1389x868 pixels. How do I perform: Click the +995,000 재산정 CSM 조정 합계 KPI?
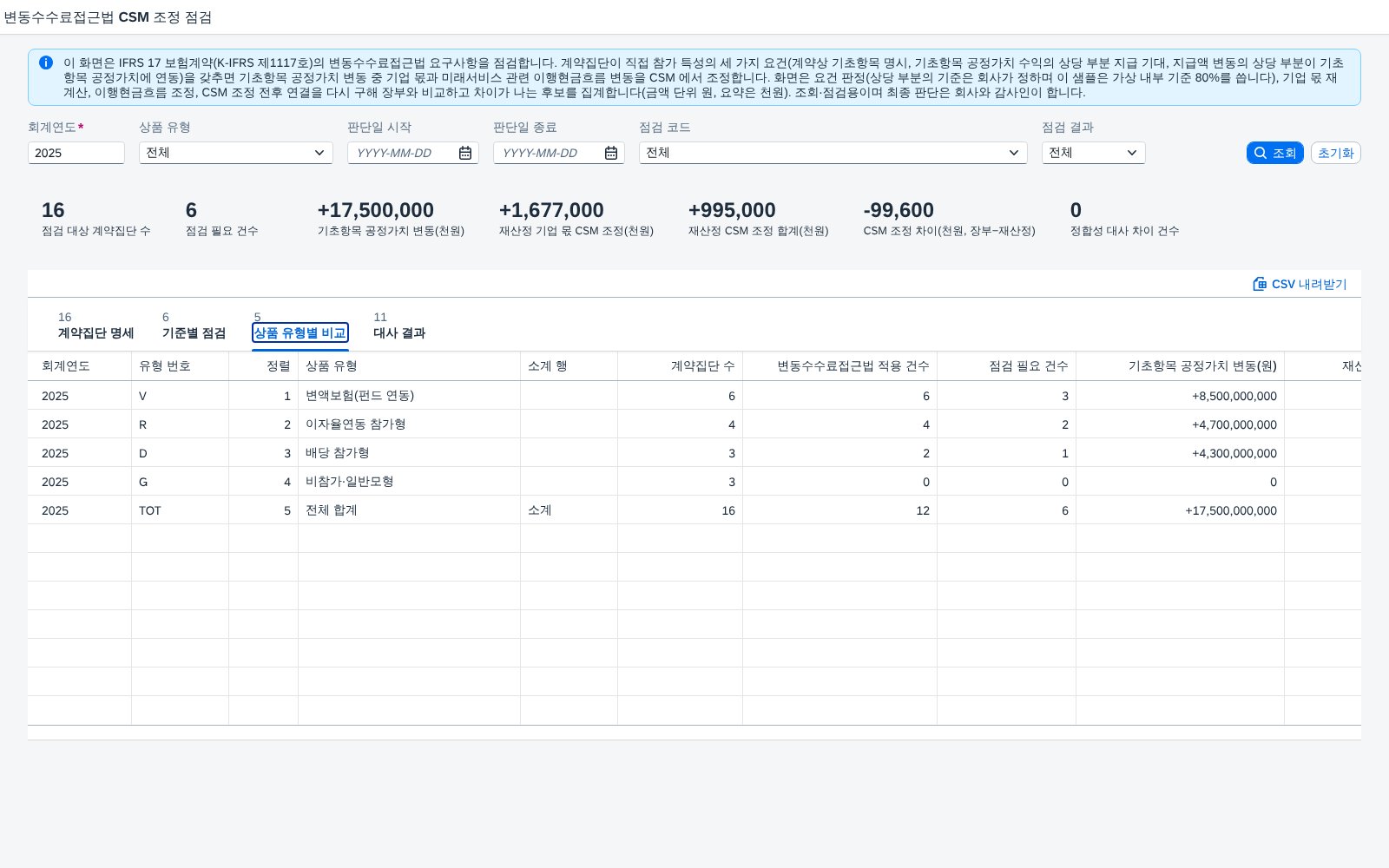pyautogui.click(x=758, y=218)
